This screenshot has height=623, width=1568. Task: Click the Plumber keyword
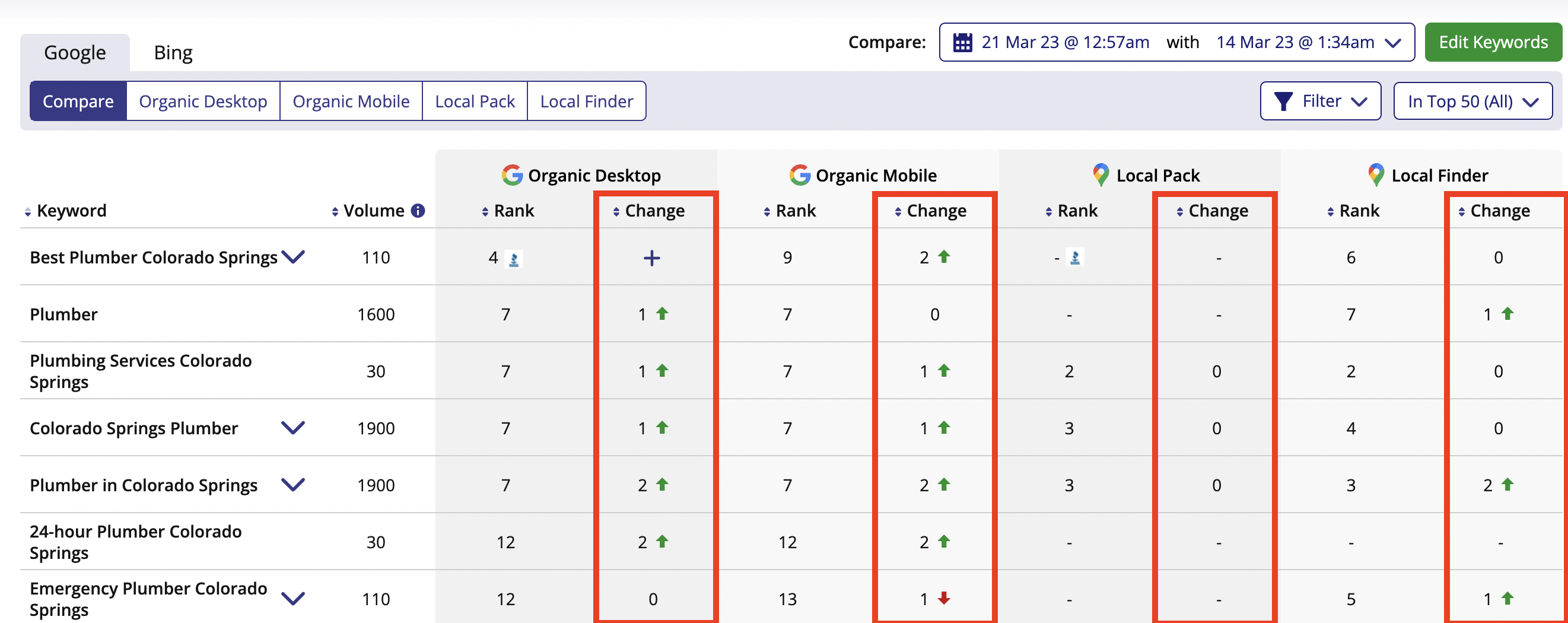64,314
